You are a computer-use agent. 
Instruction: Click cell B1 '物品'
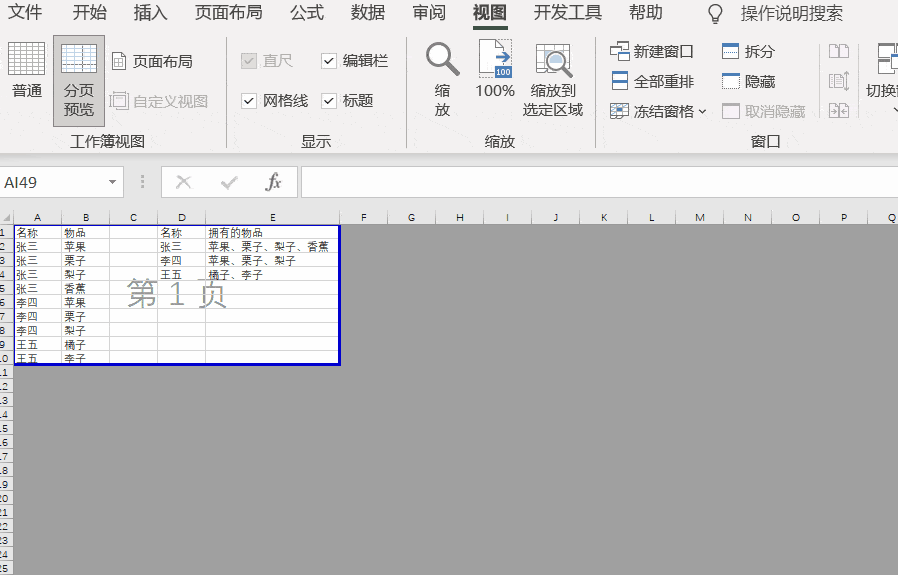click(85, 233)
